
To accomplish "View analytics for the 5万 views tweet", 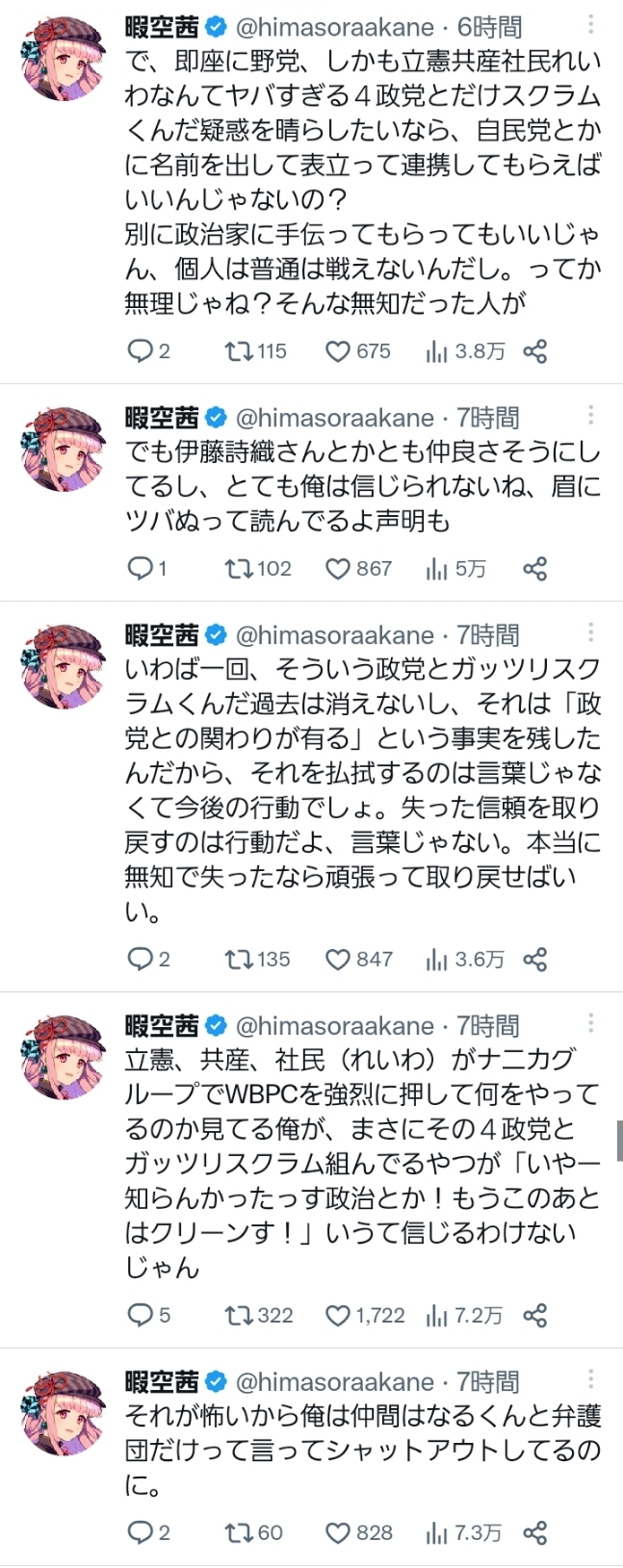I will pos(437,569).
